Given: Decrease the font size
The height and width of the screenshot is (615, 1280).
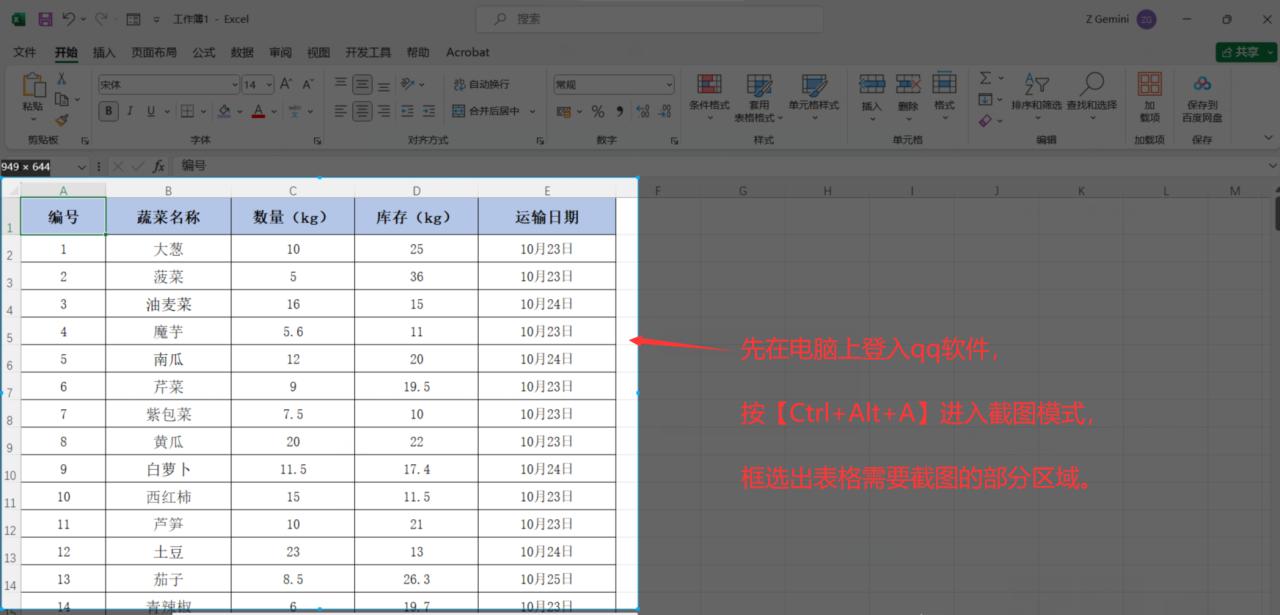Looking at the screenshot, I should 308,85.
